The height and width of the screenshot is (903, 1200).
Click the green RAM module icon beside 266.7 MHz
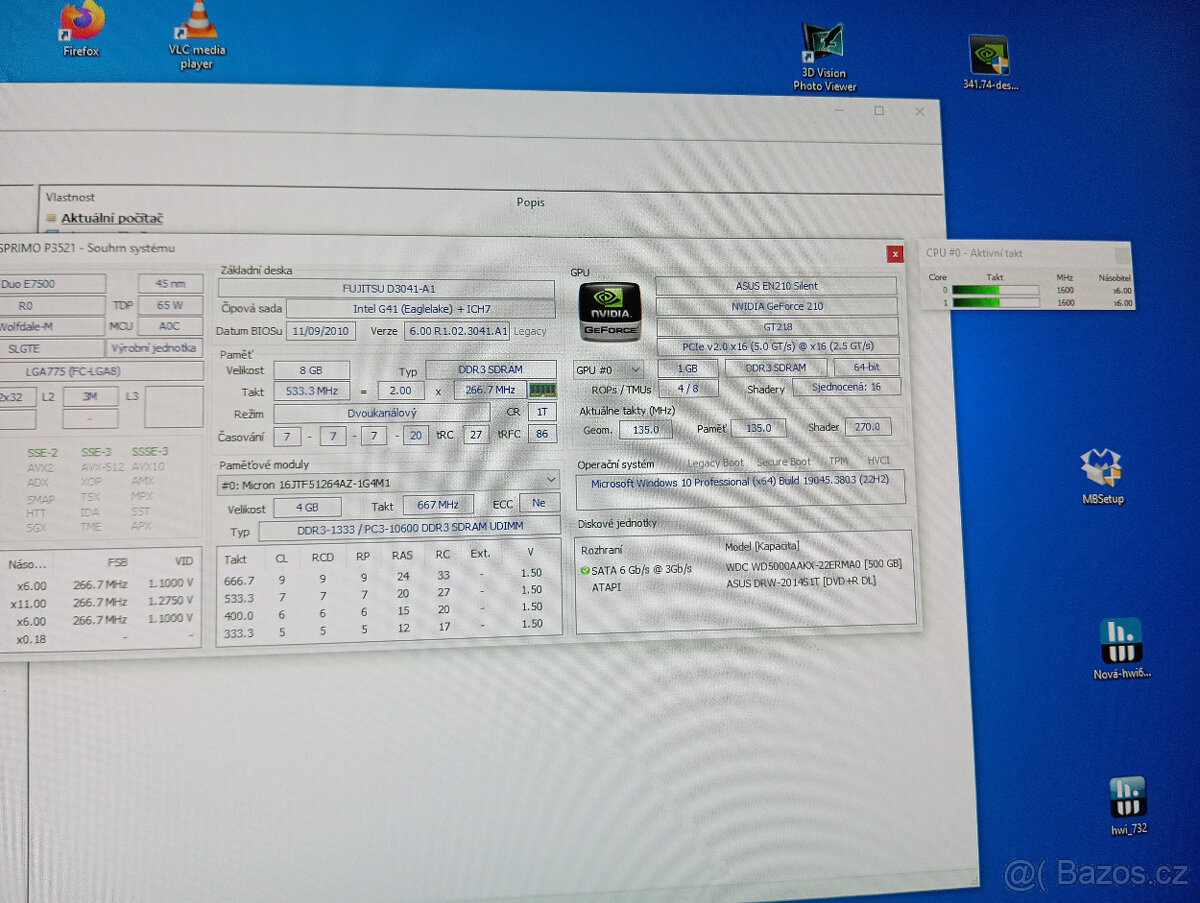pos(541,390)
